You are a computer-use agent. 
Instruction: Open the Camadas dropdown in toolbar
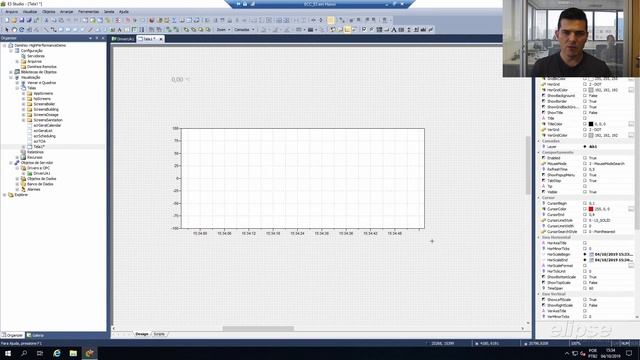(244, 30)
